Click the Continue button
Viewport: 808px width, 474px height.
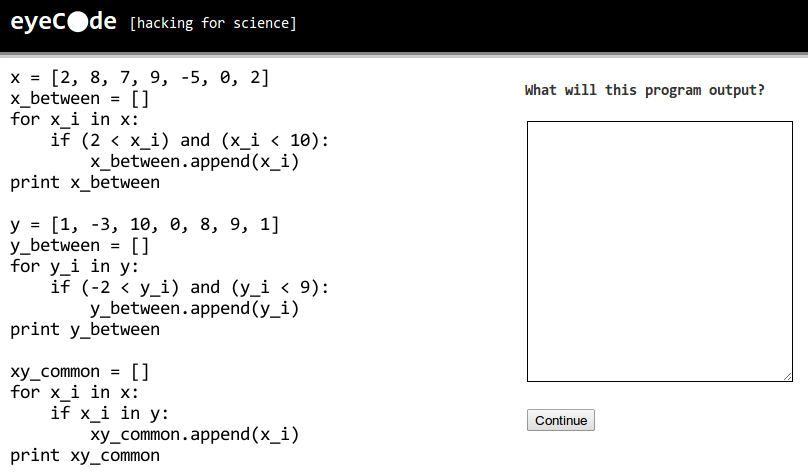pos(561,420)
